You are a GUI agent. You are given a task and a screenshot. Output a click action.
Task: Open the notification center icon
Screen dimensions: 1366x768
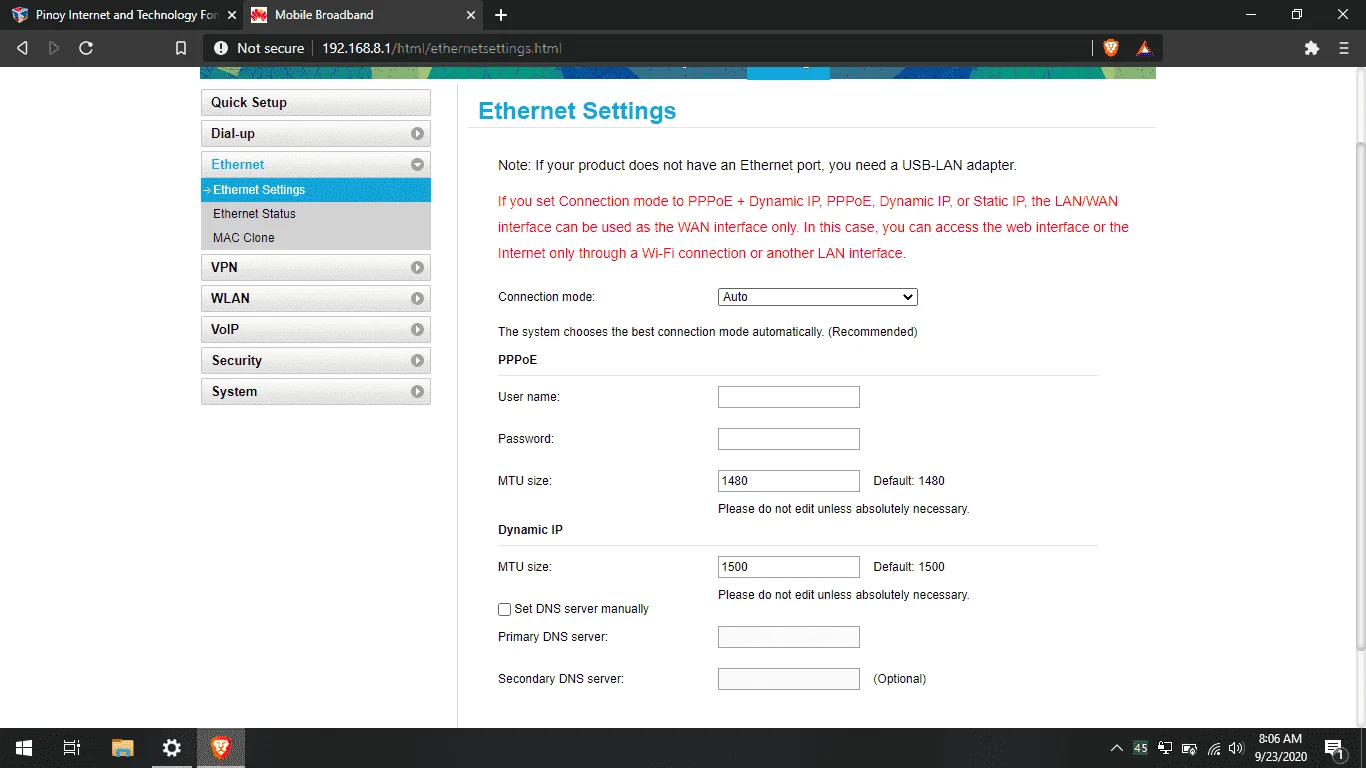coord(1333,748)
